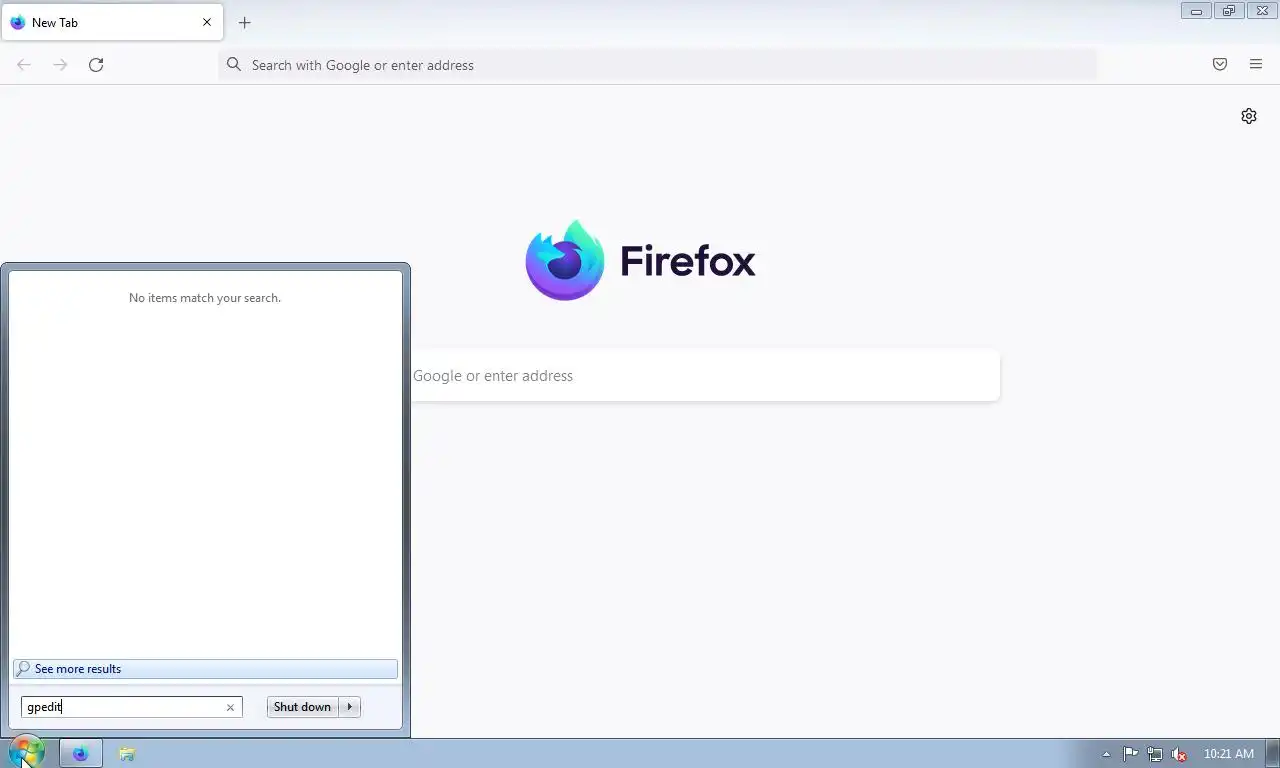Click the magnifier icon in address bar
The image size is (1280, 768).
[x=234, y=65]
